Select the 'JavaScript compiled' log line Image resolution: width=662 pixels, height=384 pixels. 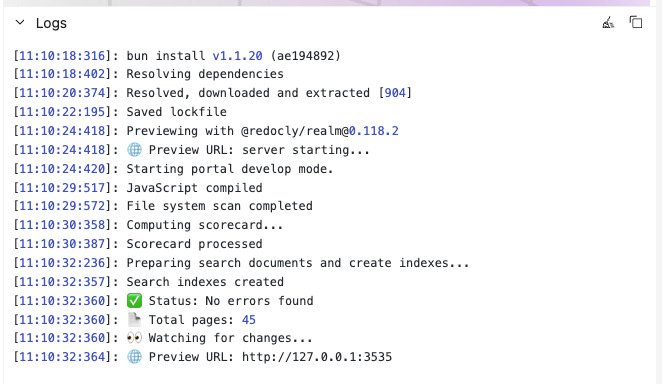(194, 188)
